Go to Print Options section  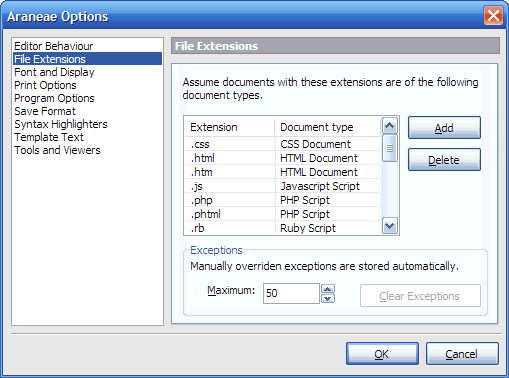[45, 85]
